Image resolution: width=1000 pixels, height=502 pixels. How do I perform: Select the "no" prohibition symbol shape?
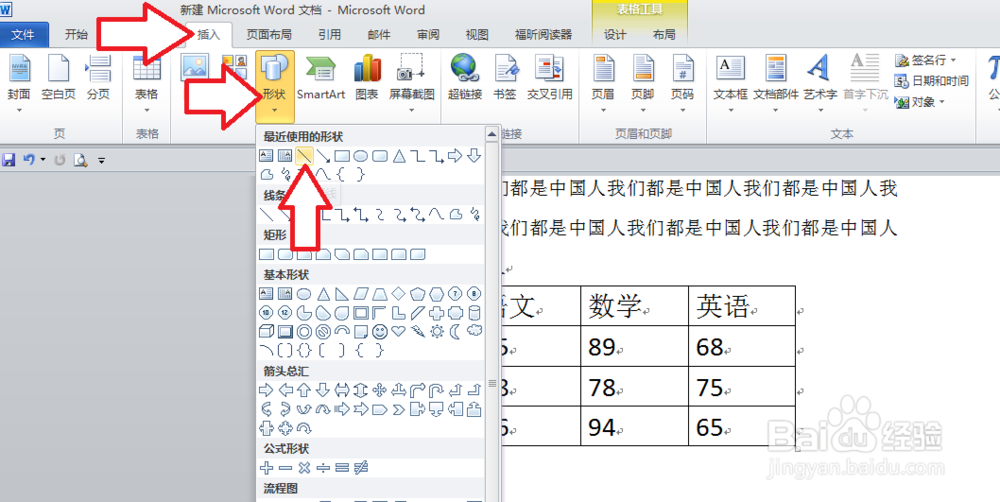[323, 331]
